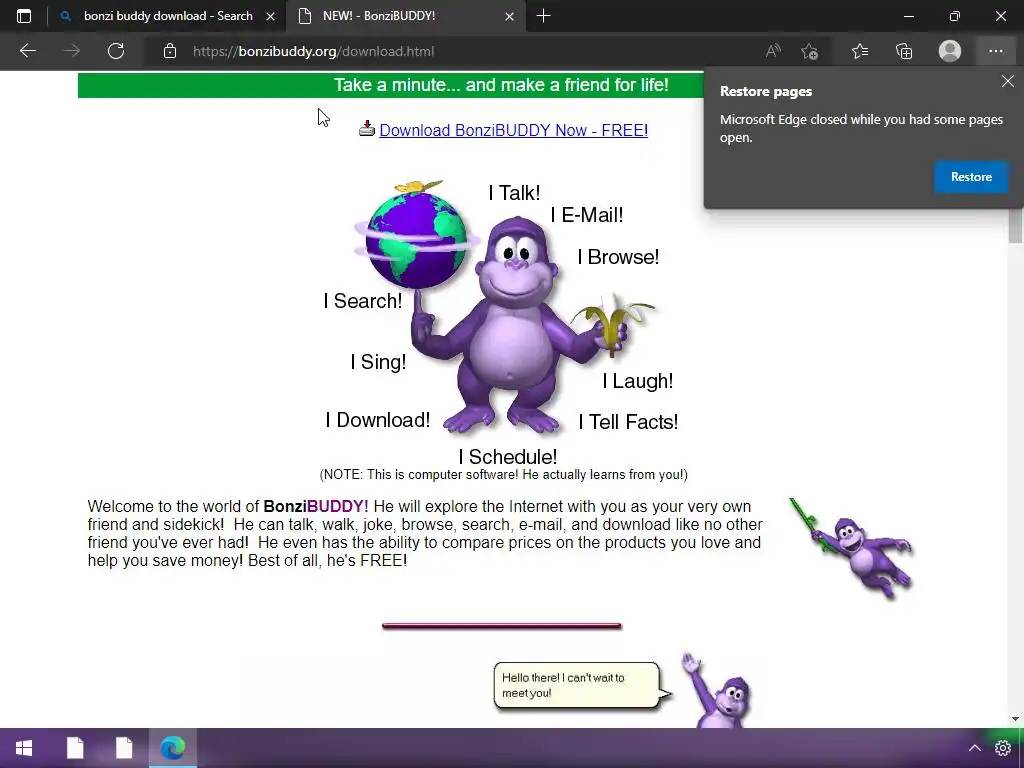Click the 'I Search!' label
This screenshot has height=768, width=1024.
(x=362, y=301)
